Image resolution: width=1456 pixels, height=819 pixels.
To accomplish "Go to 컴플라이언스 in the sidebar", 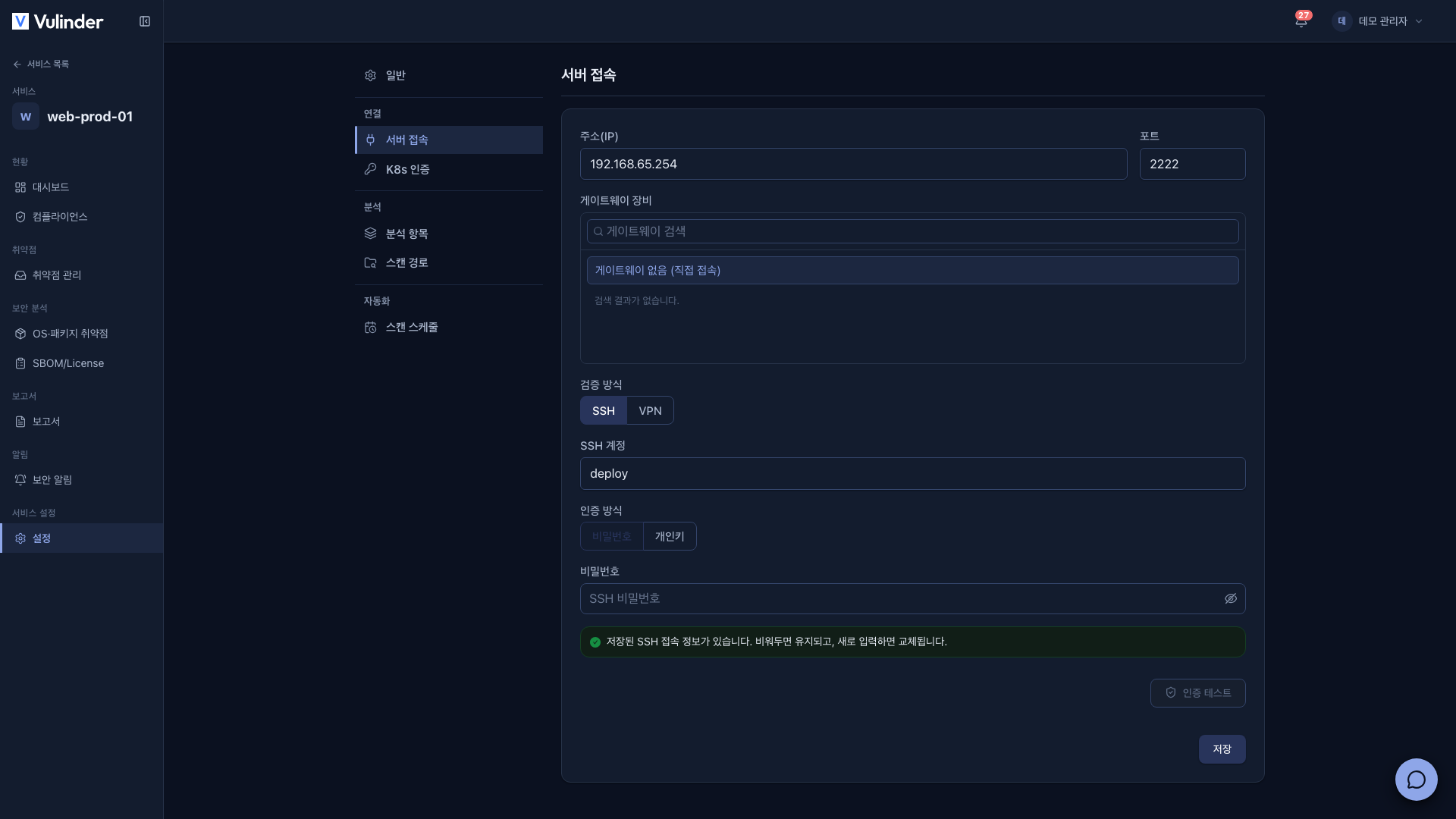I will pyautogui.click(x=81, y=217).
